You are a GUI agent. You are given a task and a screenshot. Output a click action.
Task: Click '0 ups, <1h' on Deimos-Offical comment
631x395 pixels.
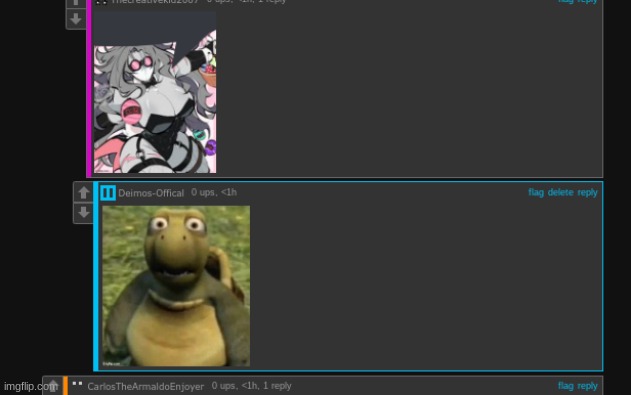(x=214, y=192)
